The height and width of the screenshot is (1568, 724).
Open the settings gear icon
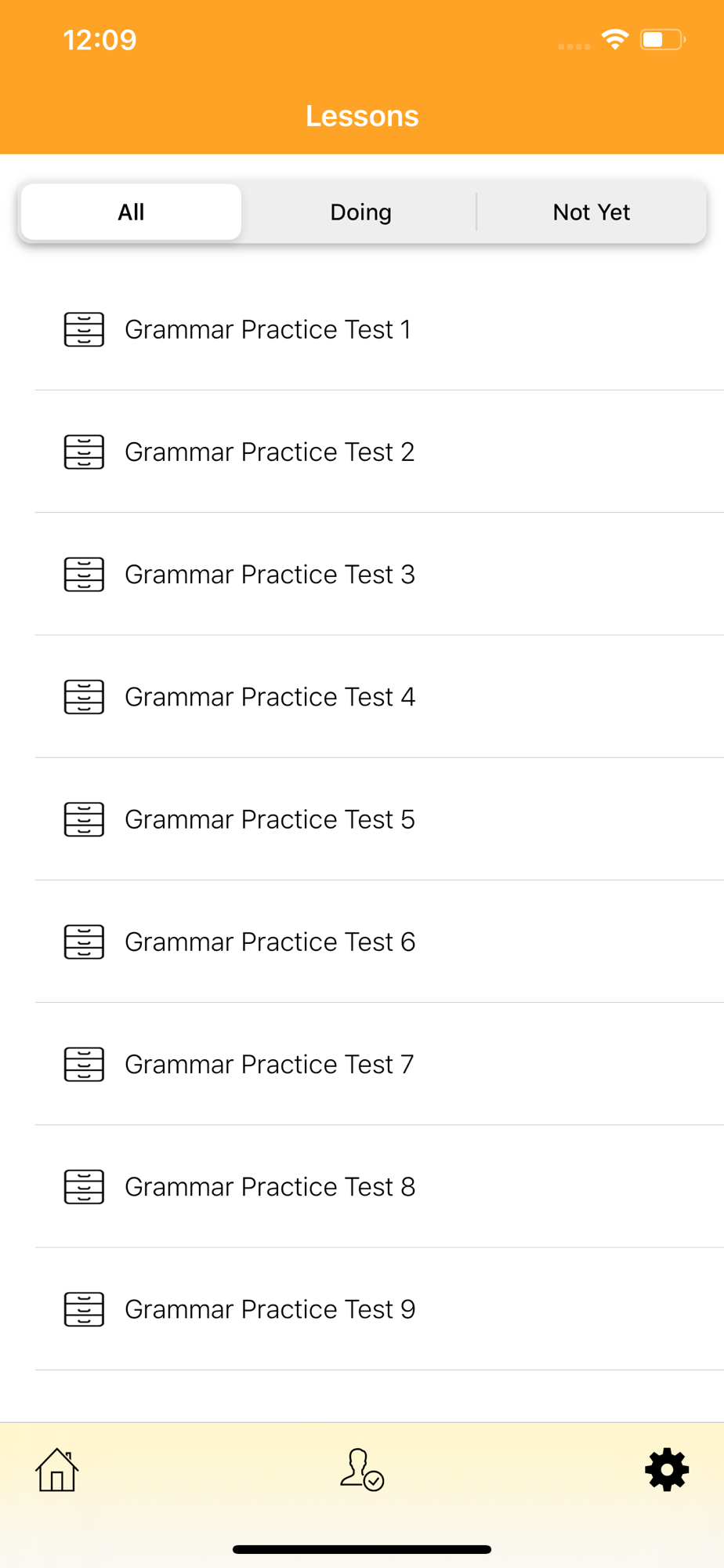[x=667, y=1469]
